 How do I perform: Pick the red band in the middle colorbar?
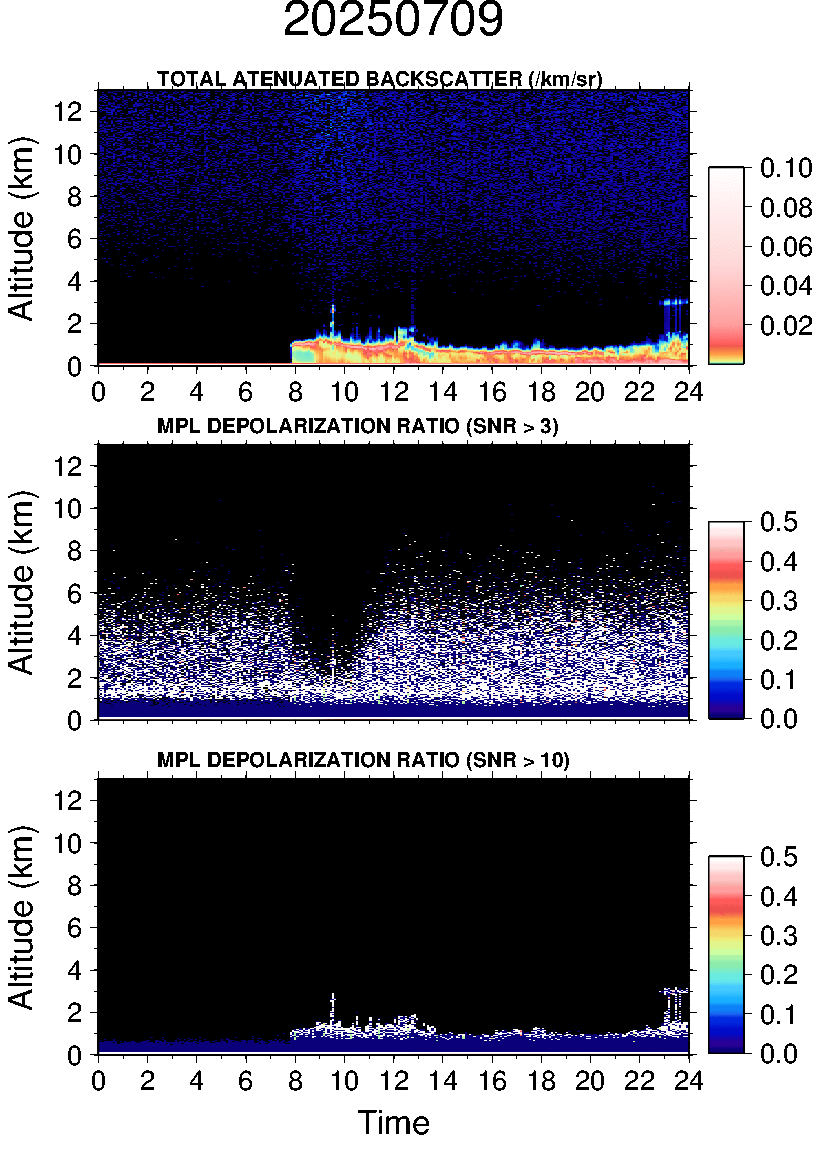point(726,568)
